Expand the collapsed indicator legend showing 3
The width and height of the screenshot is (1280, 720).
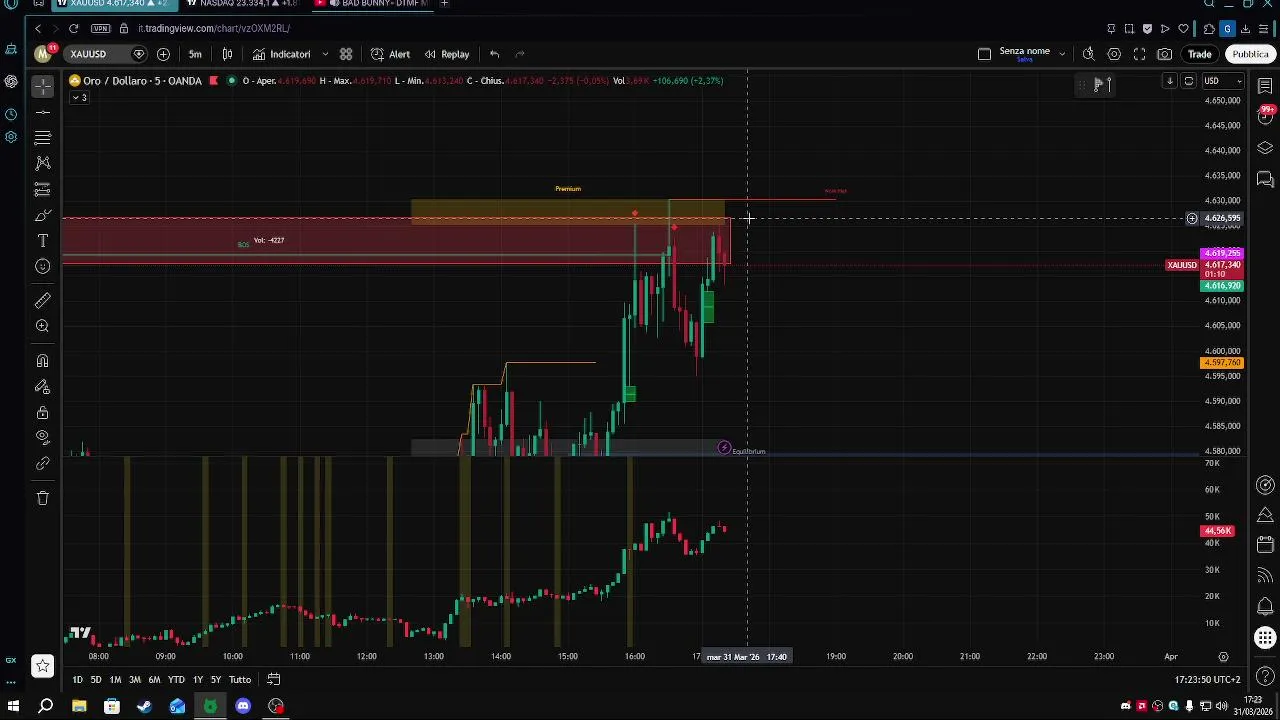pyautogui.click(x=80, y=97)
